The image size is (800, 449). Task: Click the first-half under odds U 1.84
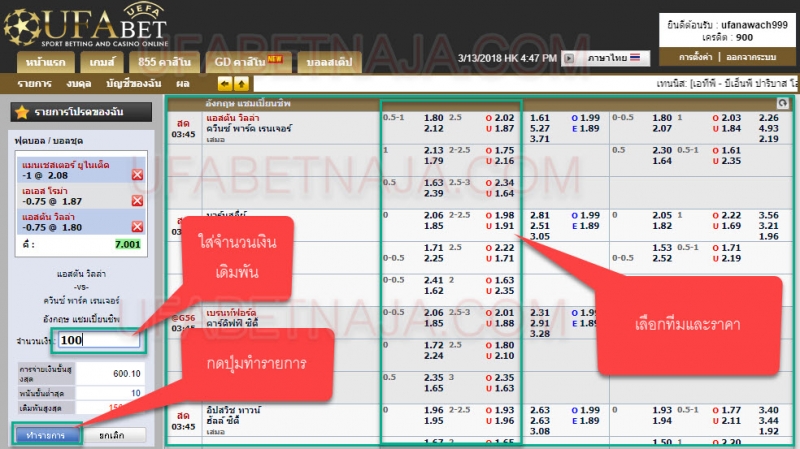click(x=727, y=129)
